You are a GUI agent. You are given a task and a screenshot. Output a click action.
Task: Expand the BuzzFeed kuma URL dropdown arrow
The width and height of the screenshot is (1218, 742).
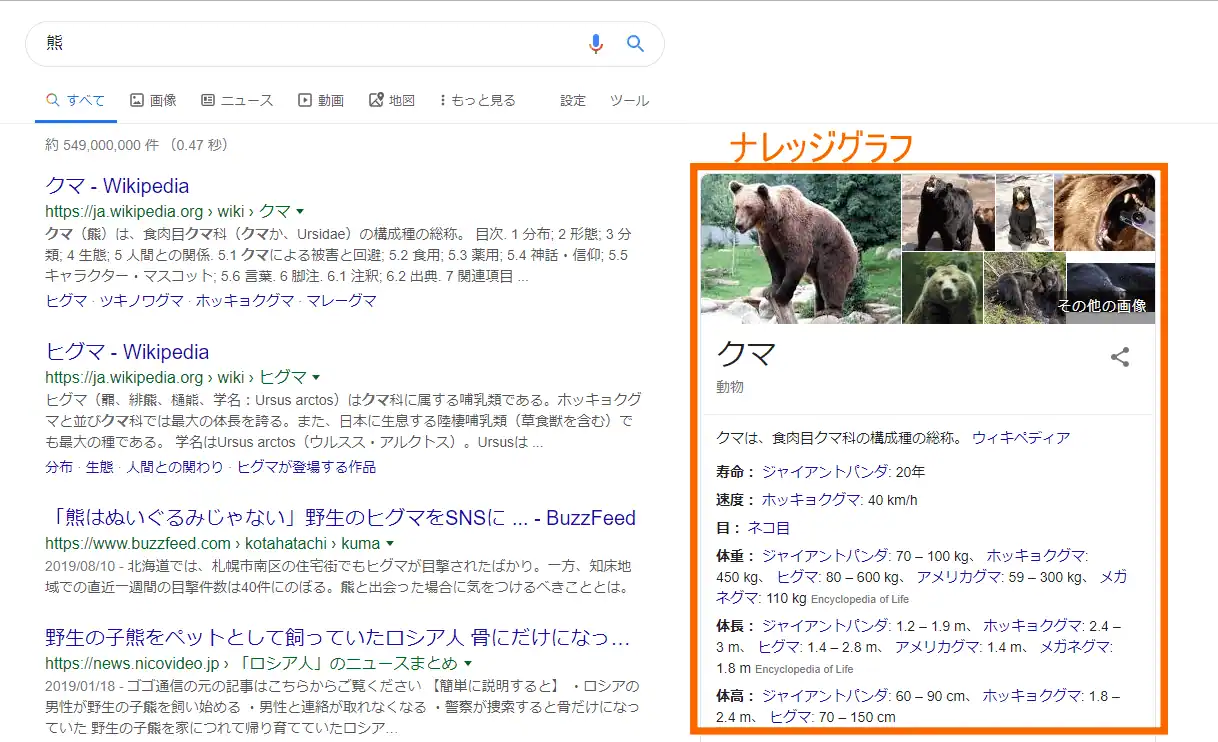390,543
